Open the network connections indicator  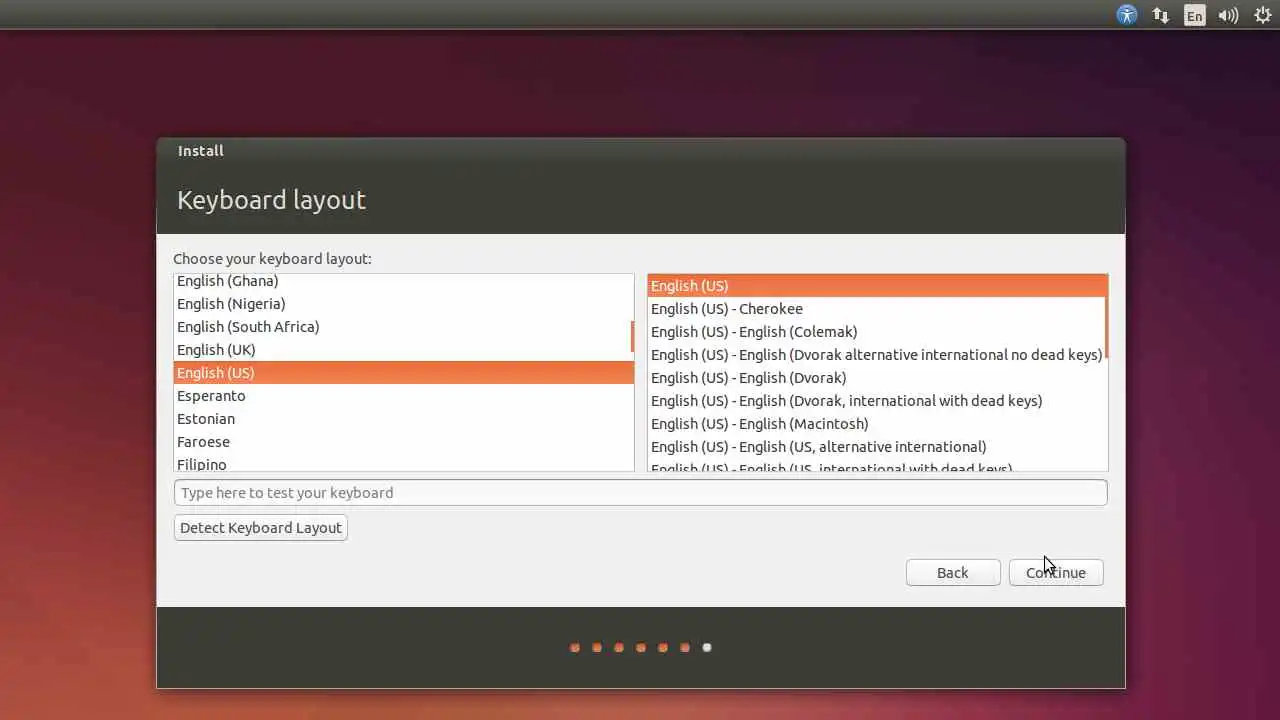point(1161,15)
